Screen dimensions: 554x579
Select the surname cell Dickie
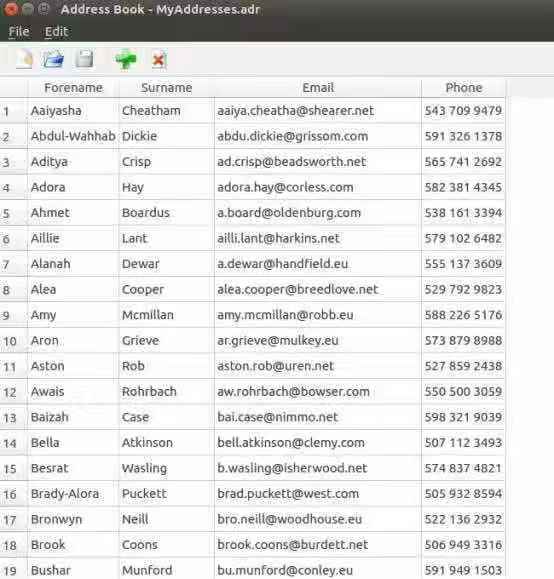click(167, 136)
